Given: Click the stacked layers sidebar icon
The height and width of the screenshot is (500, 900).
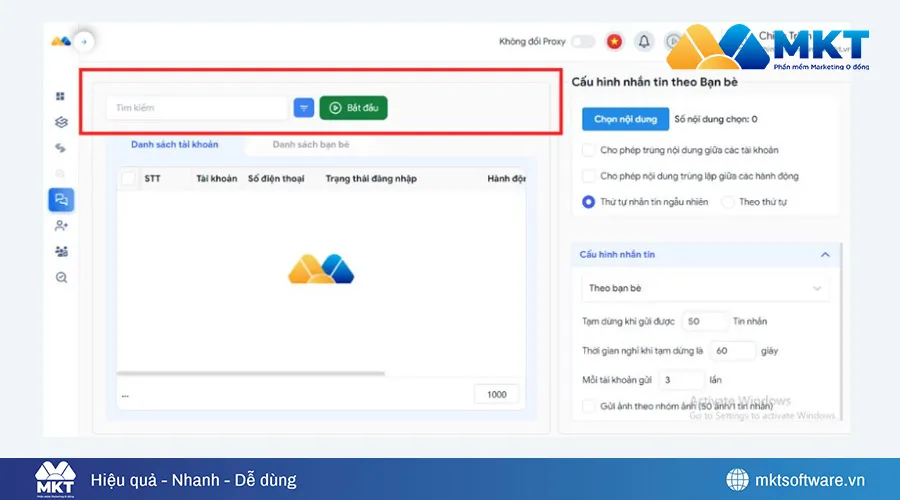Looking at the screenshot, I should [x=61, y=122].
